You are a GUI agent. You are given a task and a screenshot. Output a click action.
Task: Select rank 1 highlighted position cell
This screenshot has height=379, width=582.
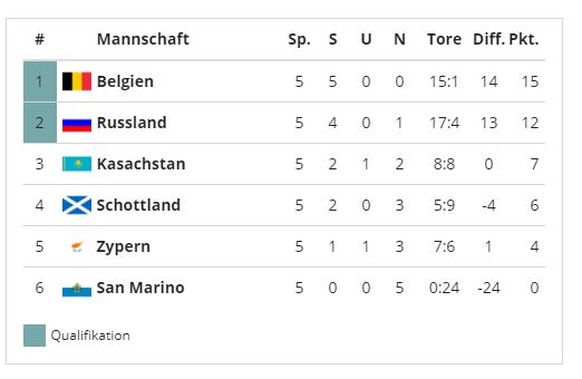tap(40, 81)
